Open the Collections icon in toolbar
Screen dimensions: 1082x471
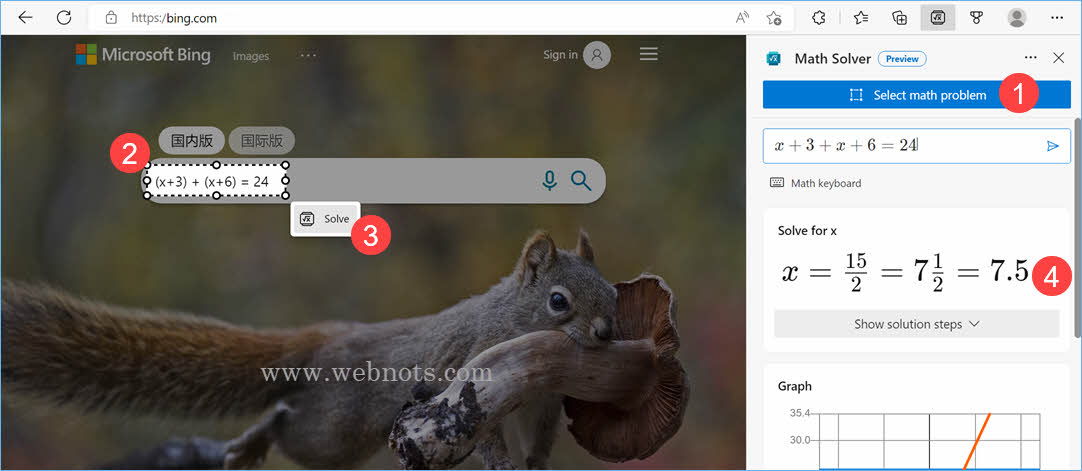899,18
